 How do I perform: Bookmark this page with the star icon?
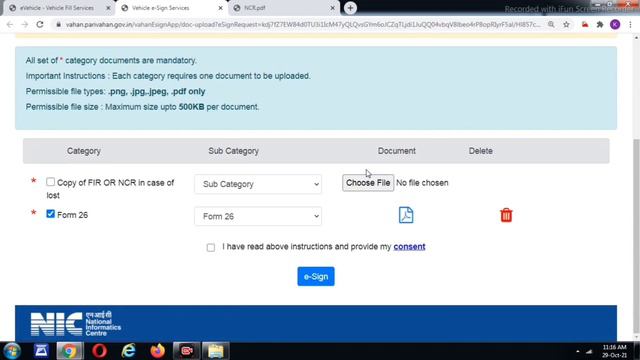[566, 24]
